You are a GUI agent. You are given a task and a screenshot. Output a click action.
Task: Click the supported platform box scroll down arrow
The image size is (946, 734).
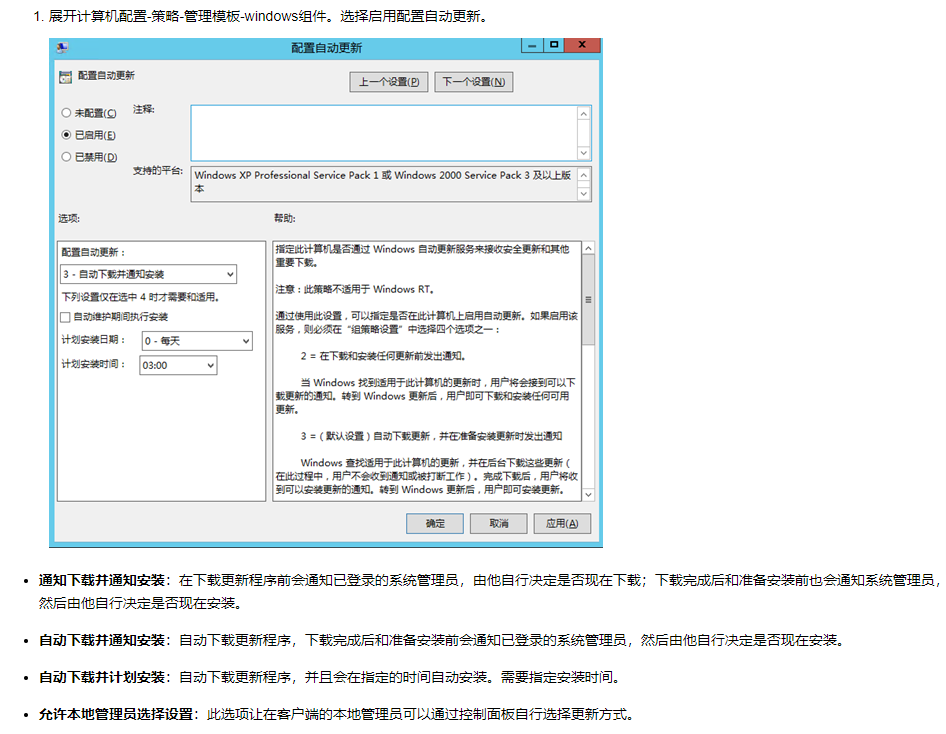583,194
